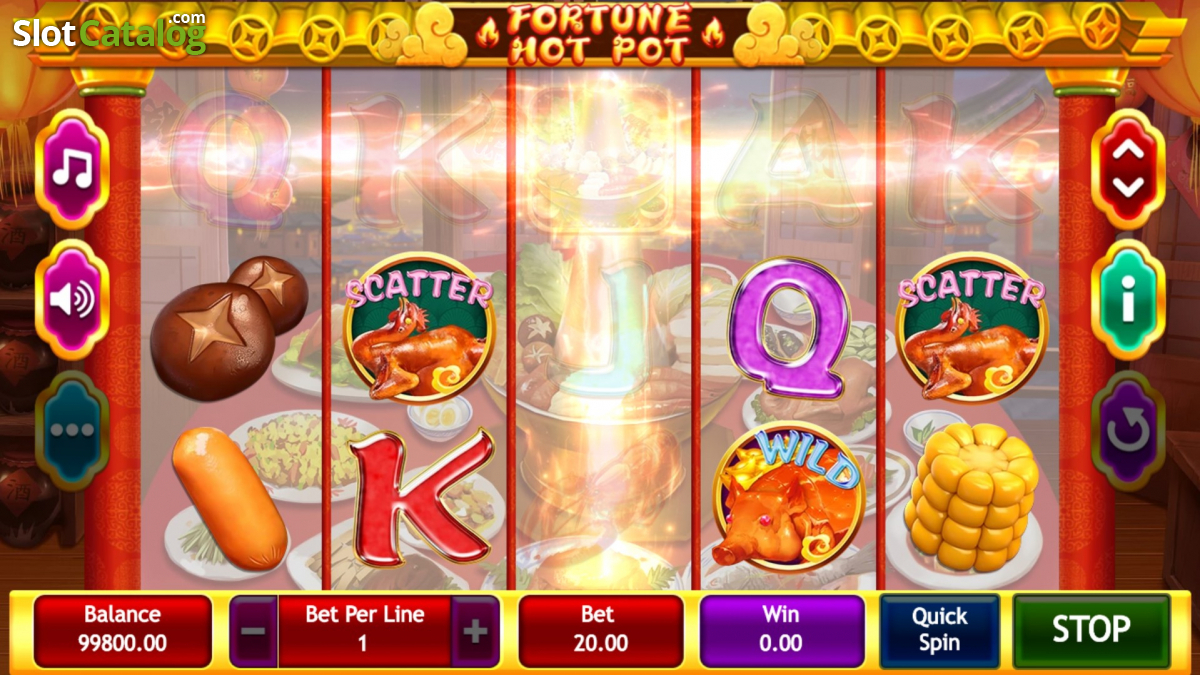Mute the sound effects speaker button
The image size is (1200, 675).
(72, 299)
